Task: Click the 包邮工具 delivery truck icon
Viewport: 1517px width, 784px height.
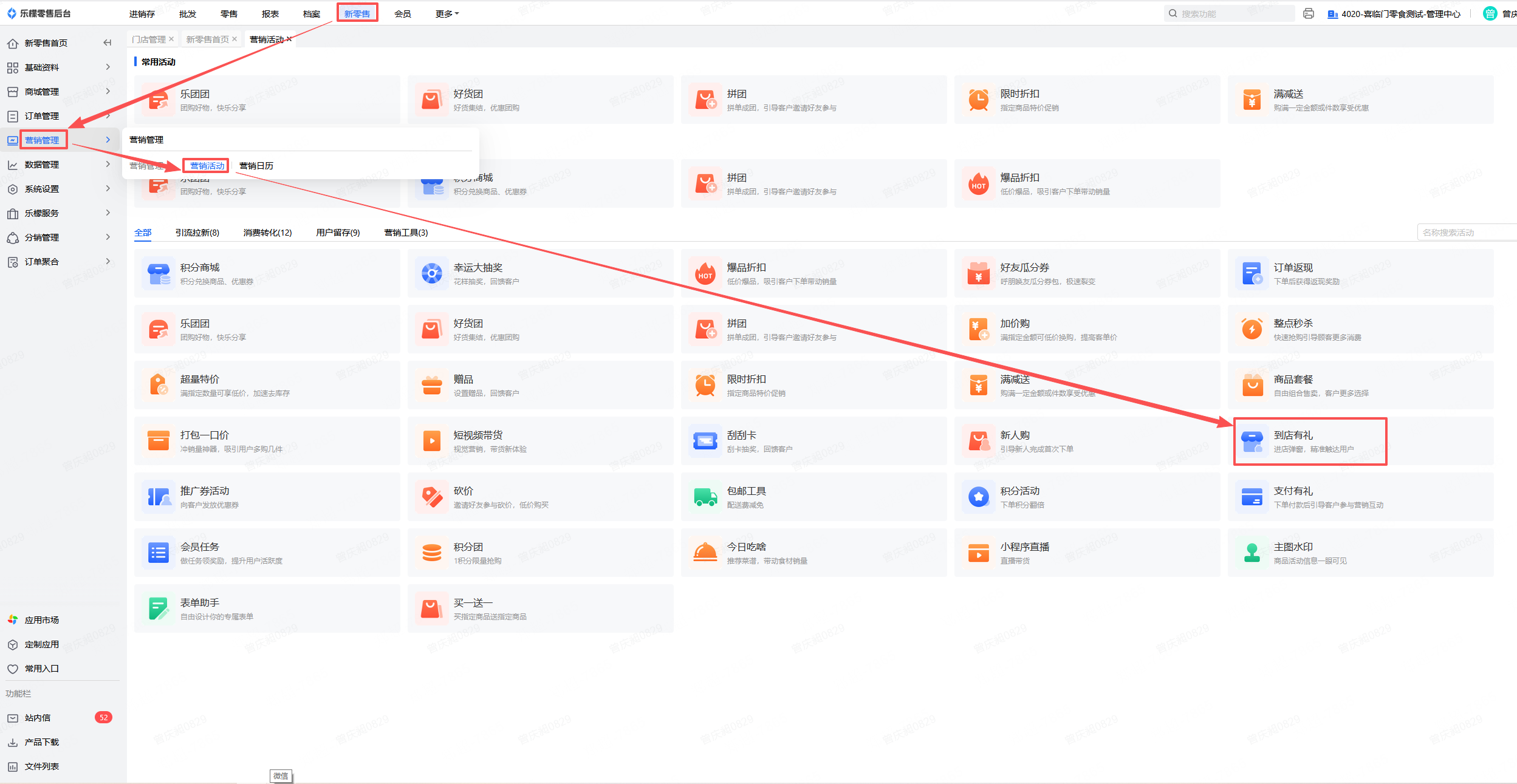Action: click(x=705, y=497)
